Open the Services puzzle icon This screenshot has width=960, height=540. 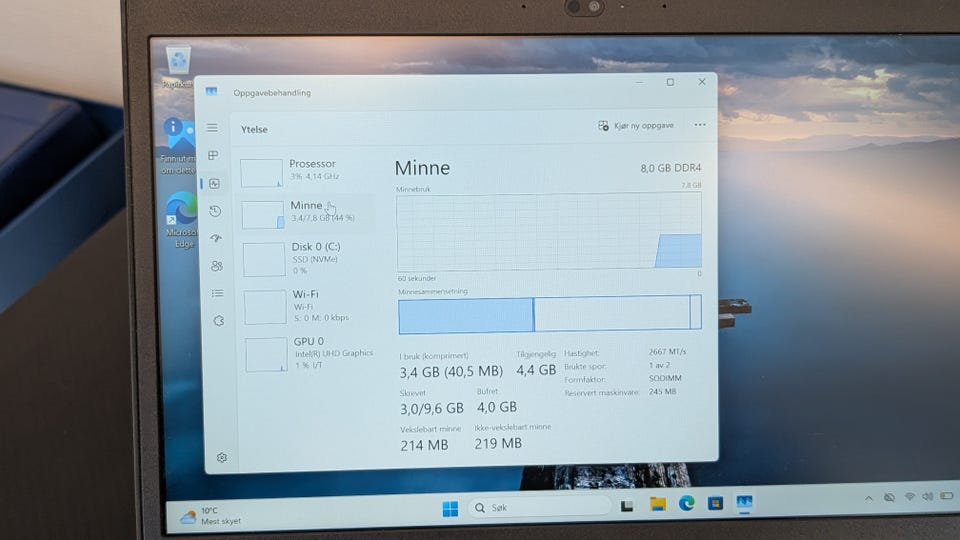(219, 321)
